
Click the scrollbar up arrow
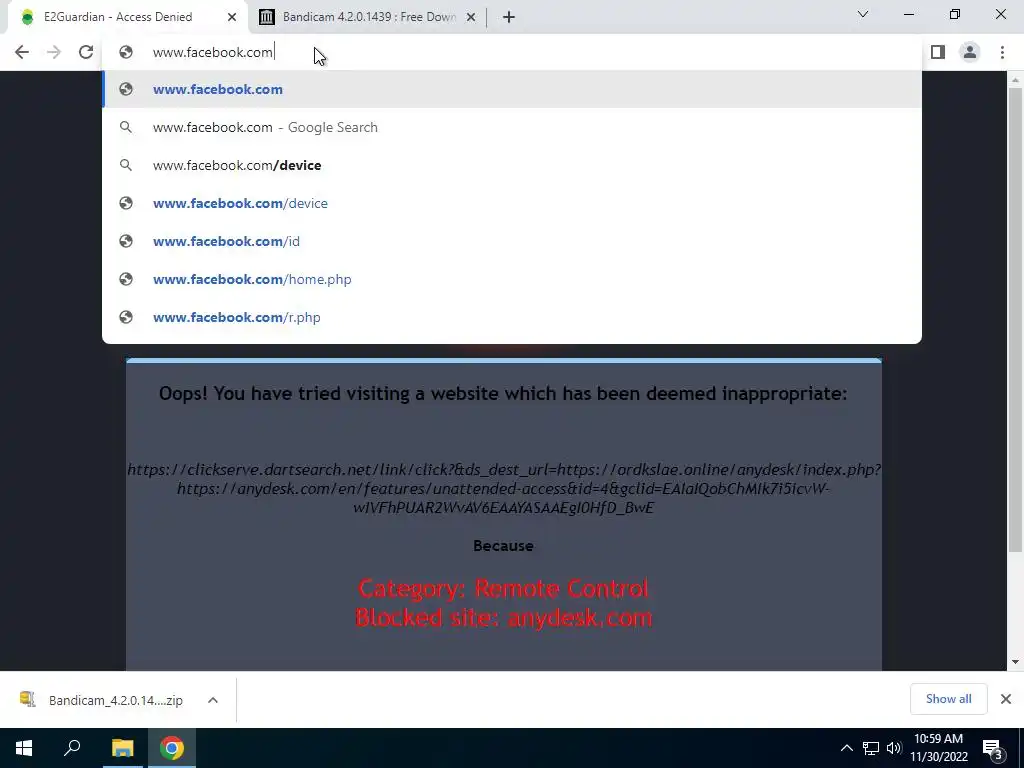pos(1015,80)
